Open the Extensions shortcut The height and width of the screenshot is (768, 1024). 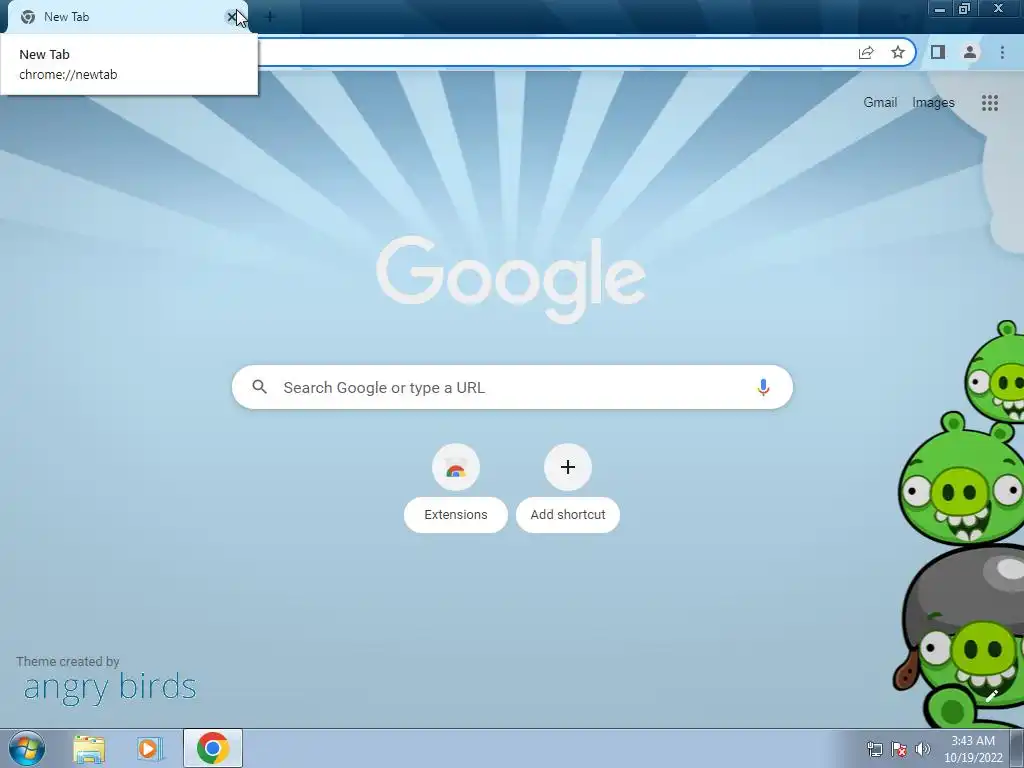[456, 488]
